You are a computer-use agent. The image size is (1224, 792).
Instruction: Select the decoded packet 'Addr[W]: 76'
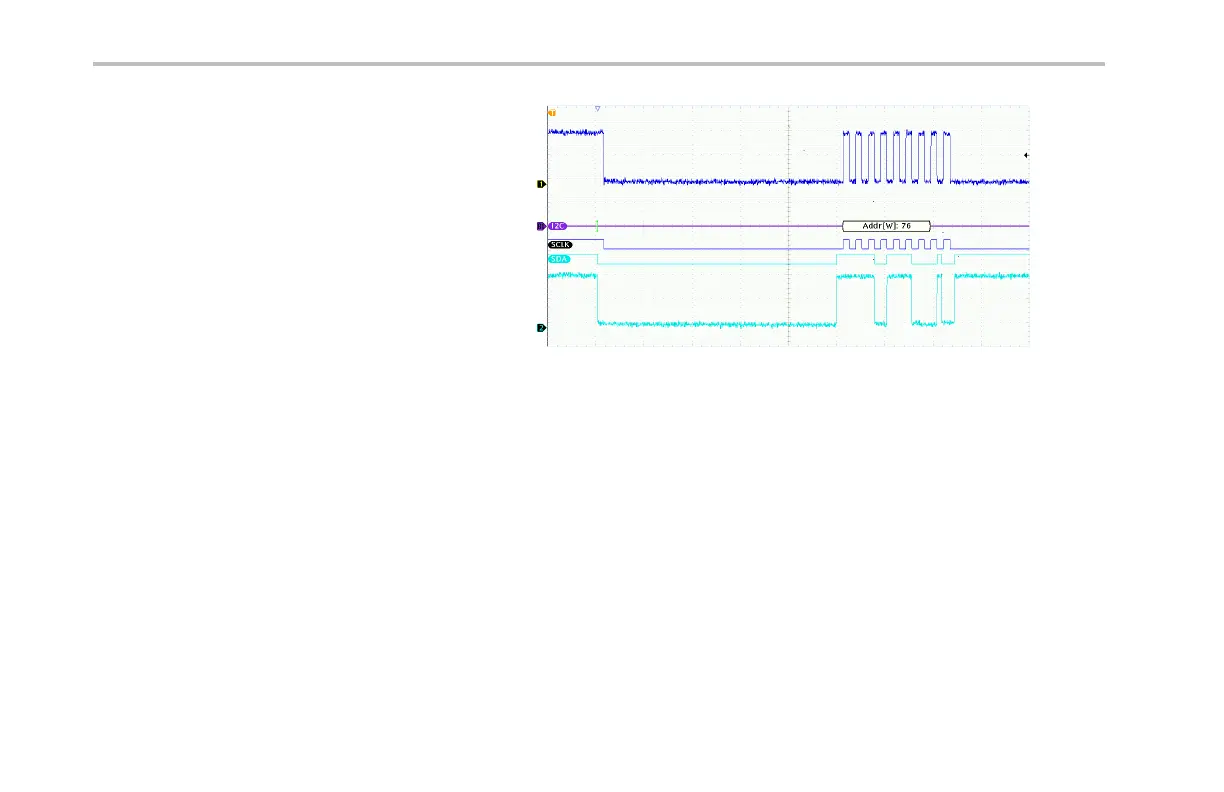pyautogui.click(x=886, y=226)
